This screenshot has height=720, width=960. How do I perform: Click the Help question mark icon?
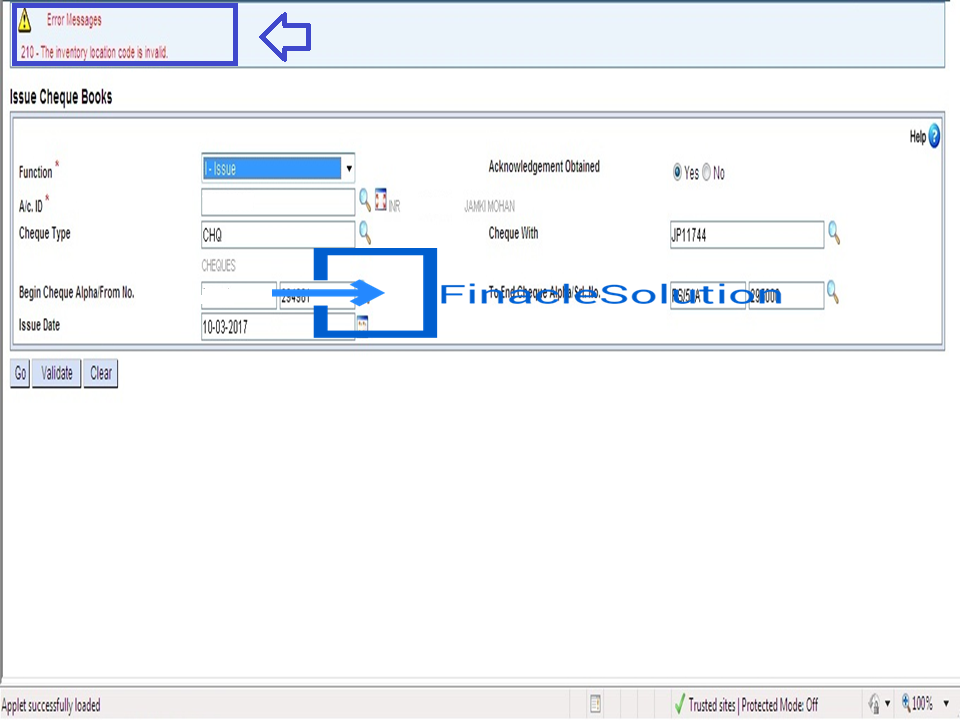pyautogui.click(x=933, y=136)
